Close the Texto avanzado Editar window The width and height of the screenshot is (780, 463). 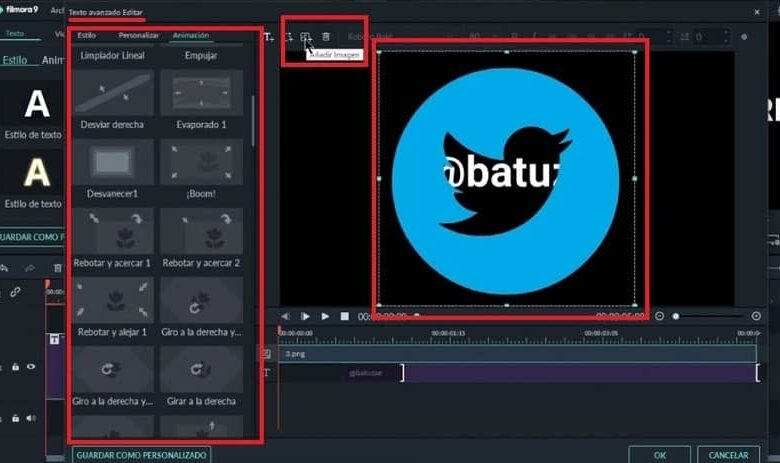point(757,12)
